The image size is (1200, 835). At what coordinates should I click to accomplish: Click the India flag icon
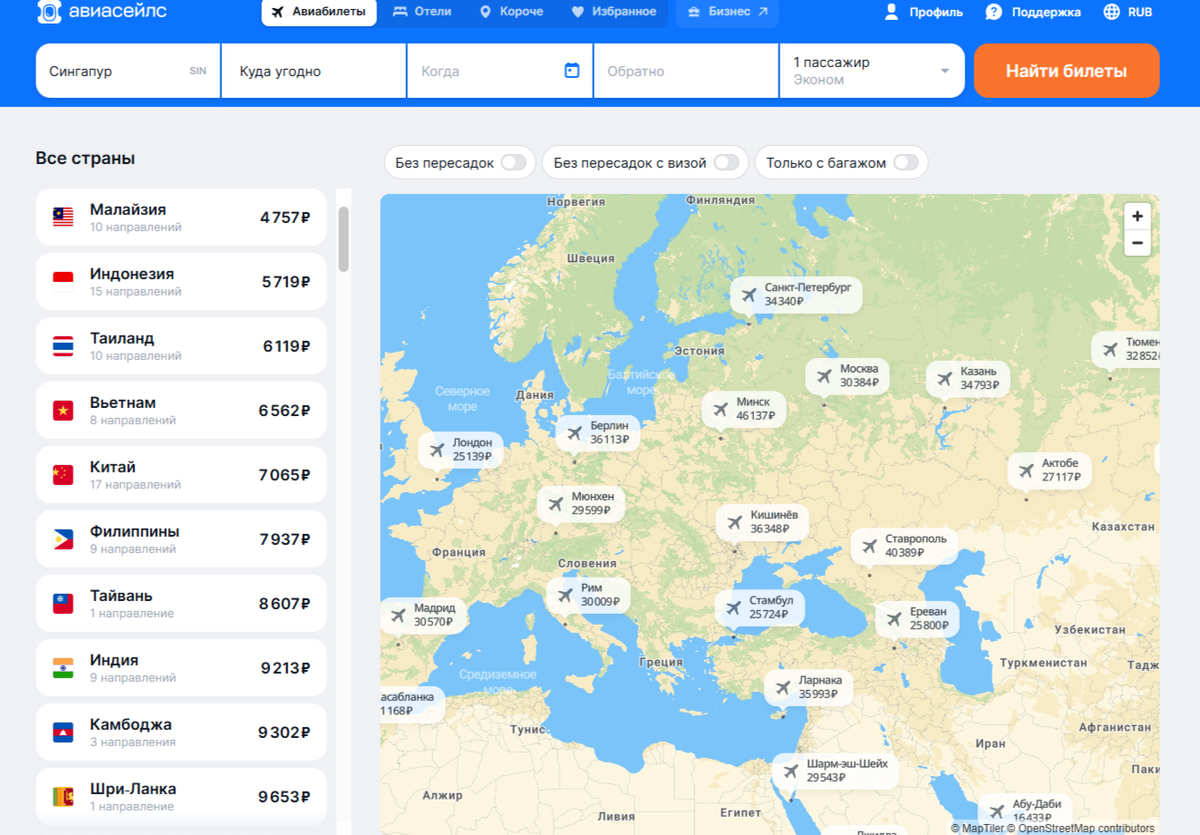63,667
